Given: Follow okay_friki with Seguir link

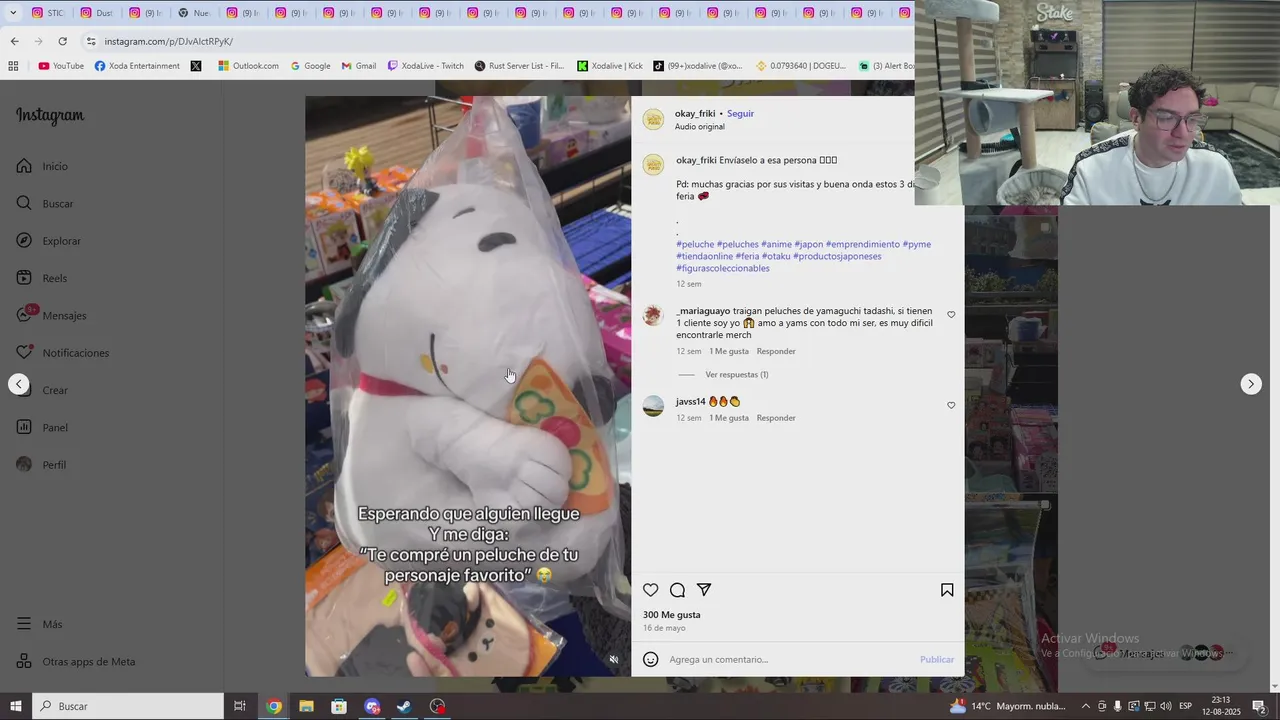Looking at the screenshot, I should click(x=740, y=113).
